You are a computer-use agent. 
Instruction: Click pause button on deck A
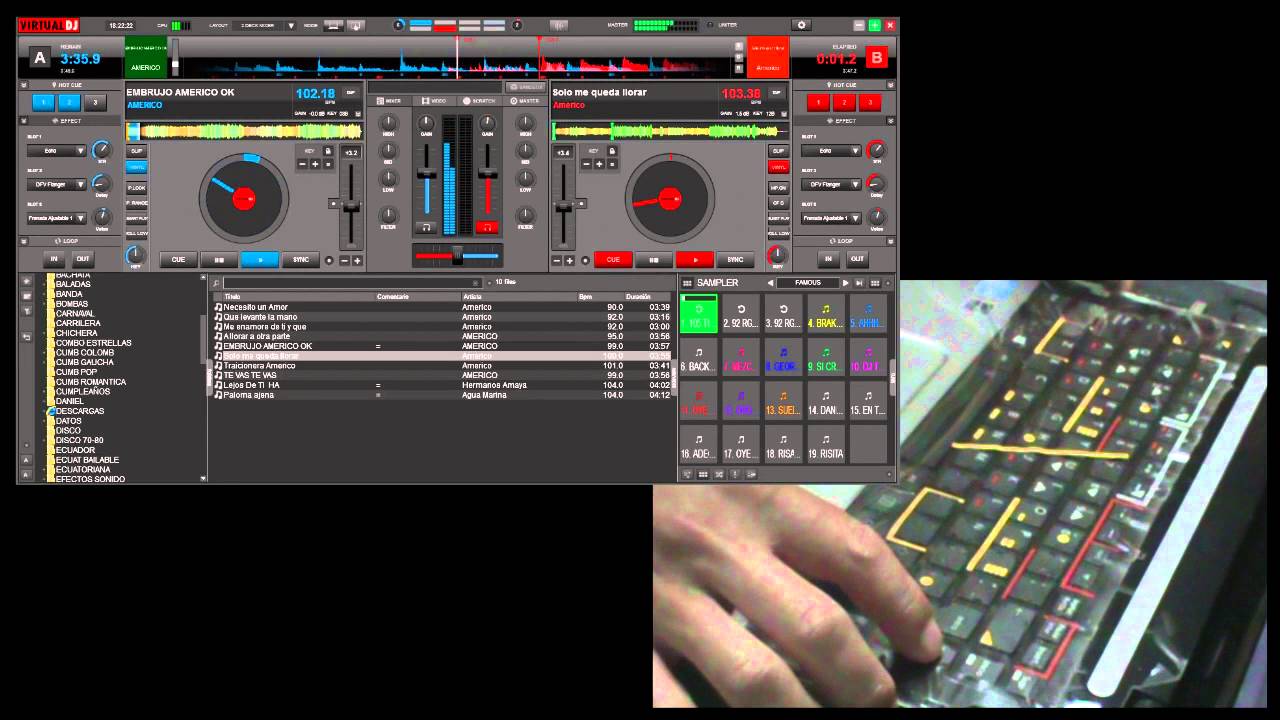click(x=219, y=260)
